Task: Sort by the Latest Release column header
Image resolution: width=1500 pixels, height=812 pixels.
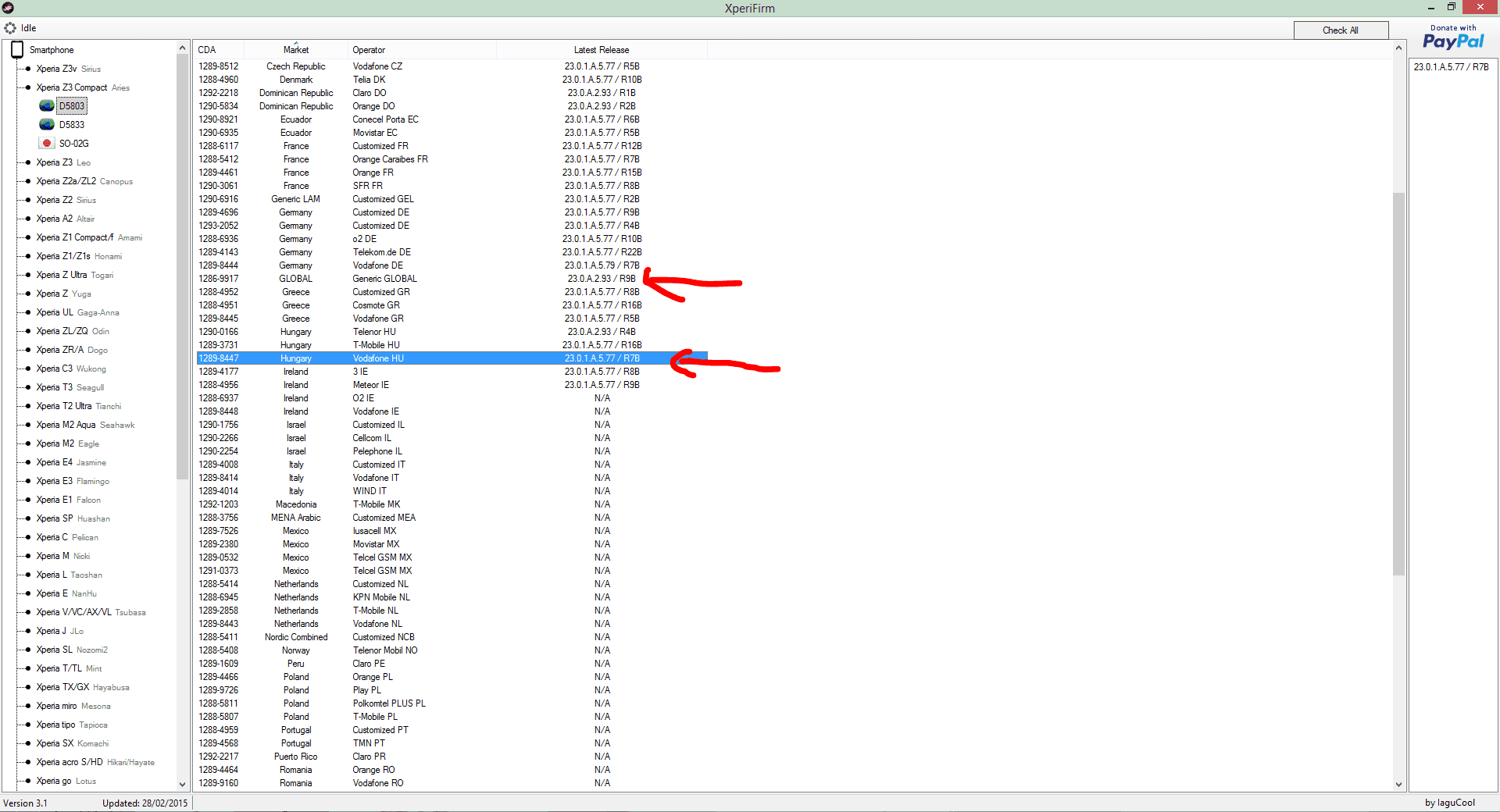Action: [602, 50]
